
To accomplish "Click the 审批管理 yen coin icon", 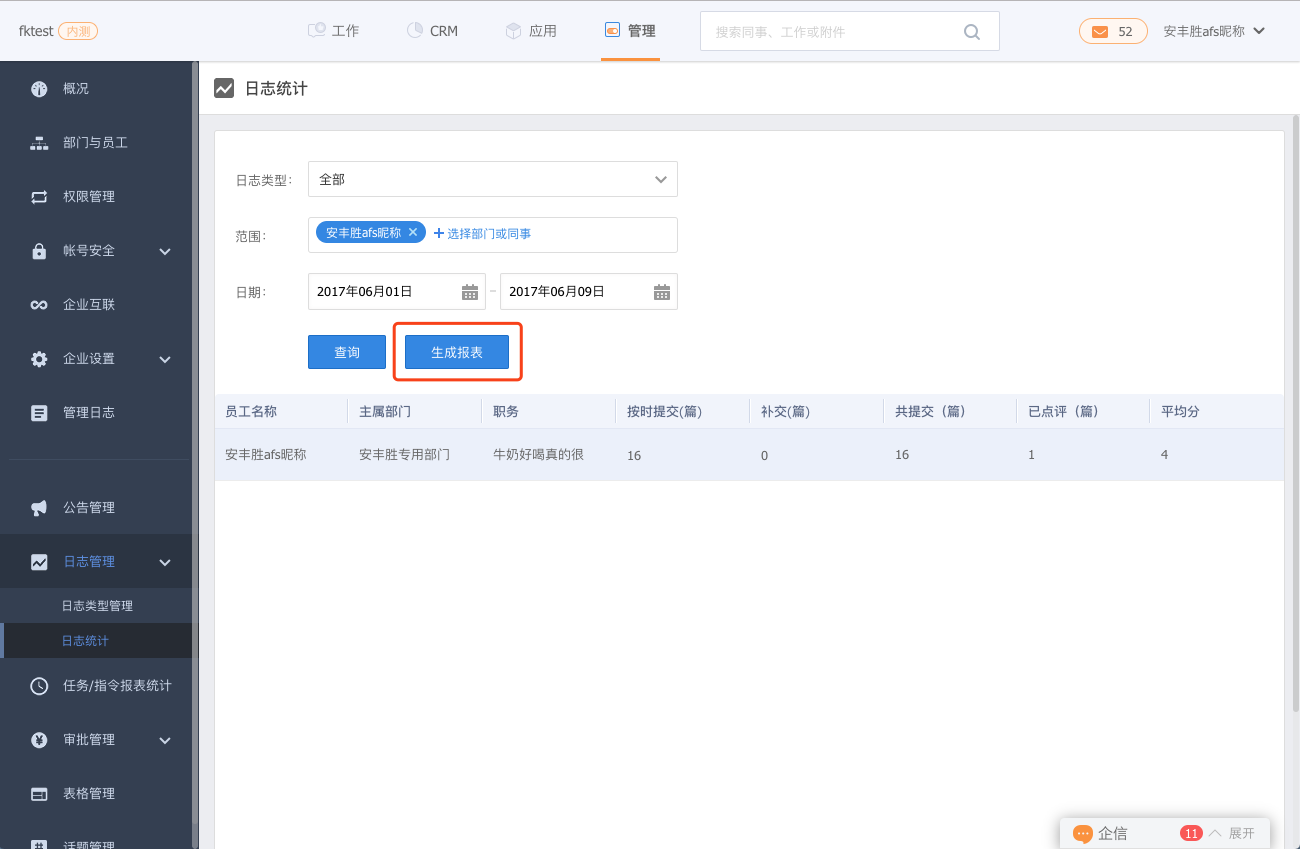I will coord(39,740).
